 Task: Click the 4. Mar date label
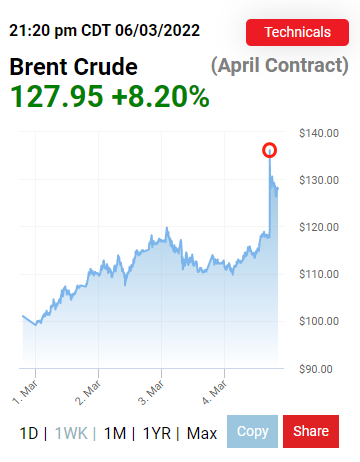(x=214, y=393)
